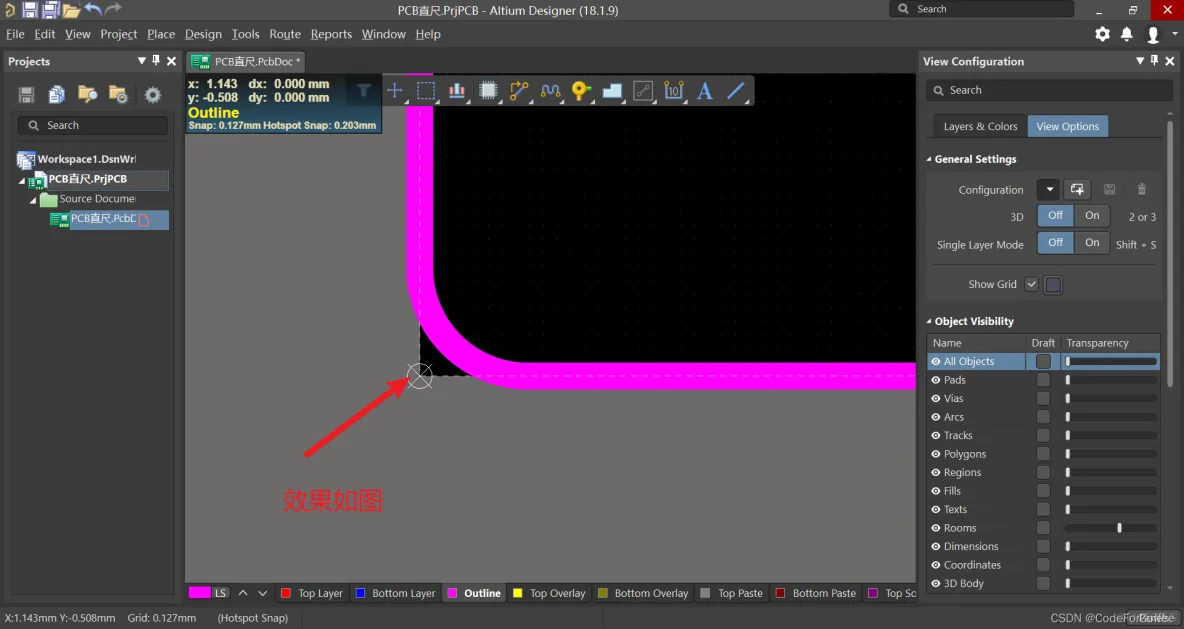The height and width of the screenshot is (629, 1184).
Task: Collapse the General Settings section
Action: (x=929, y=159)
